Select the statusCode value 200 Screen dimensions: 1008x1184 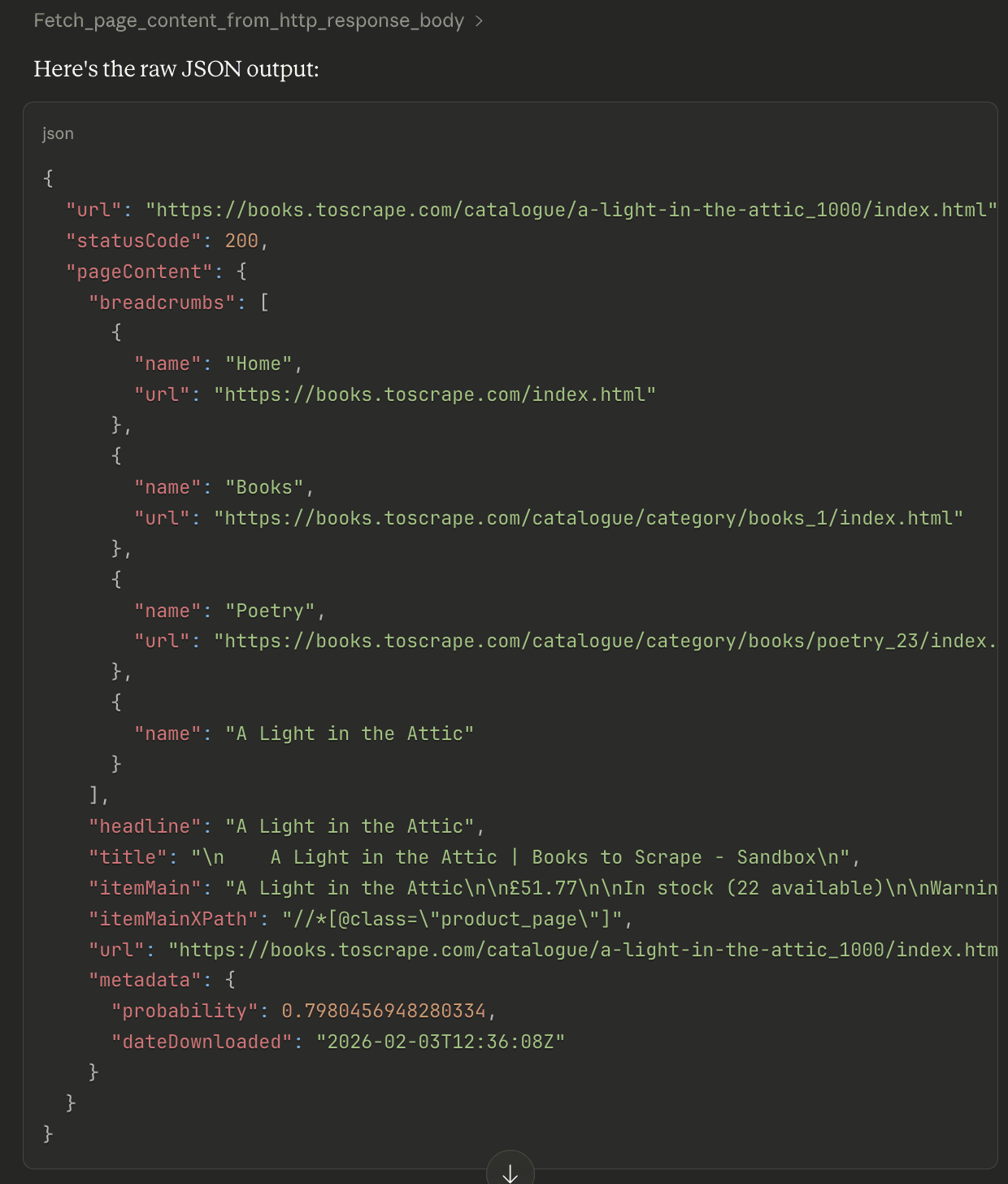[241, 241]
